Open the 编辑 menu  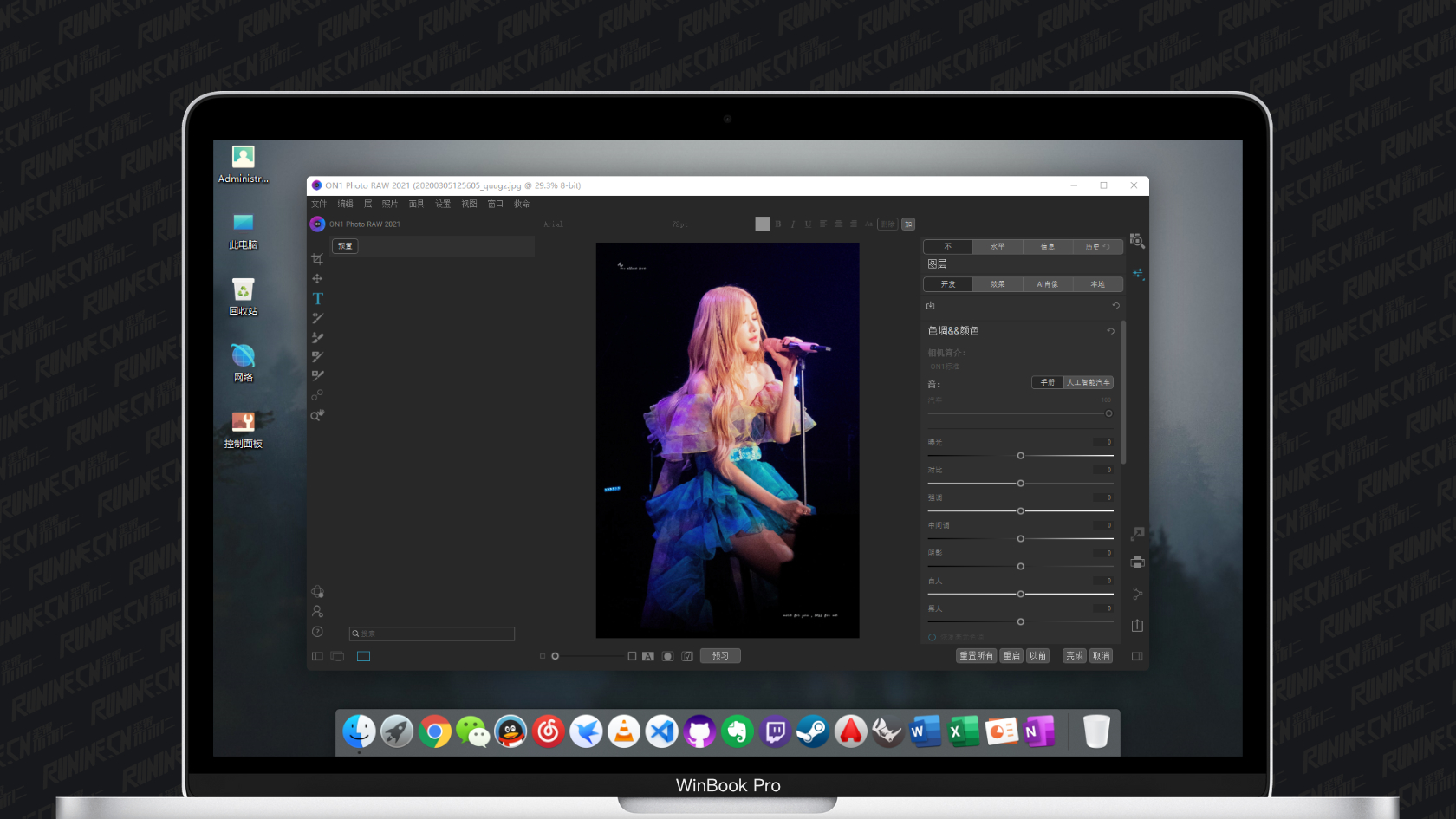click(345, 204)
